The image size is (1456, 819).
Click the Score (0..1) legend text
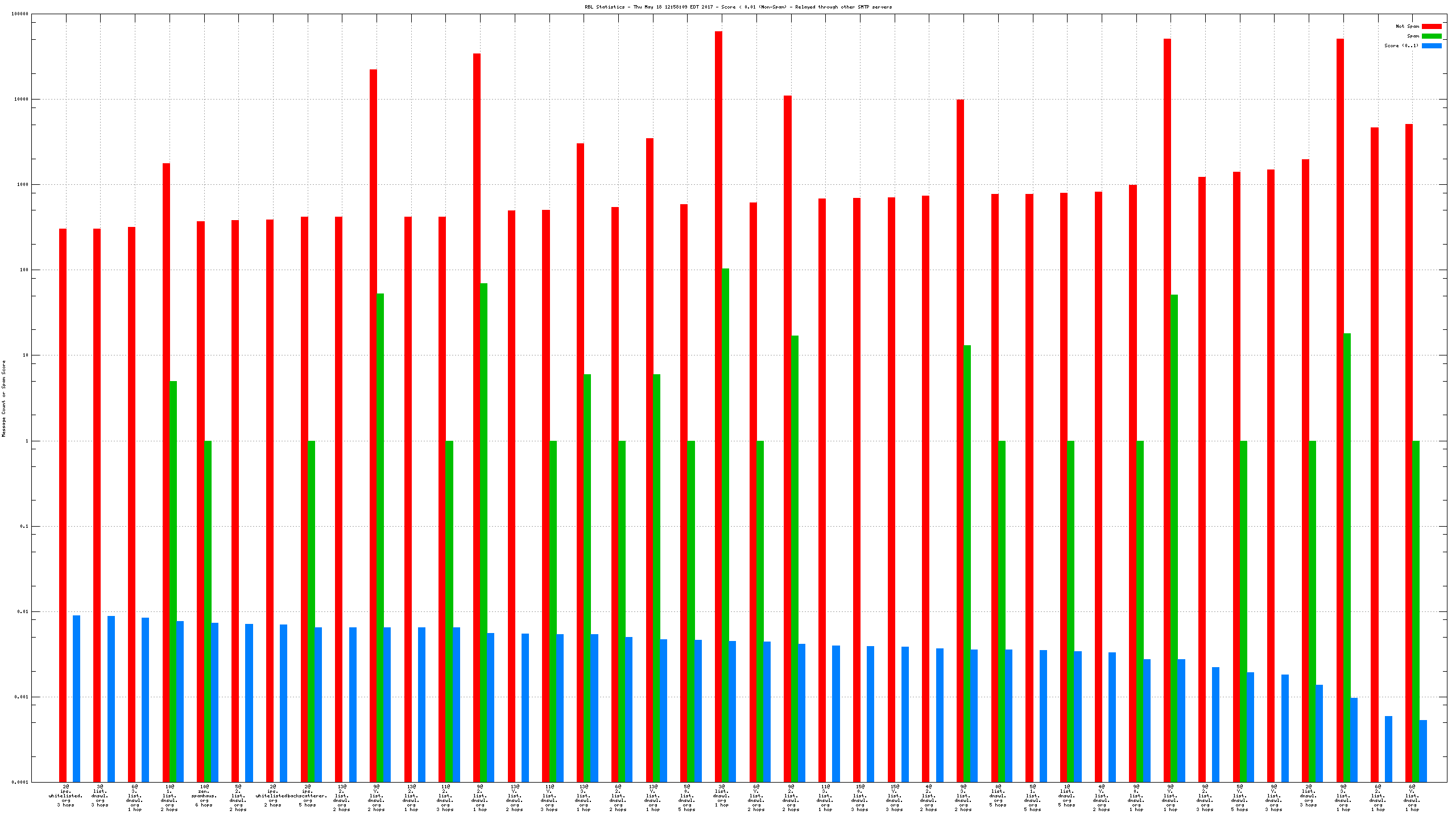coord(1401,45)
